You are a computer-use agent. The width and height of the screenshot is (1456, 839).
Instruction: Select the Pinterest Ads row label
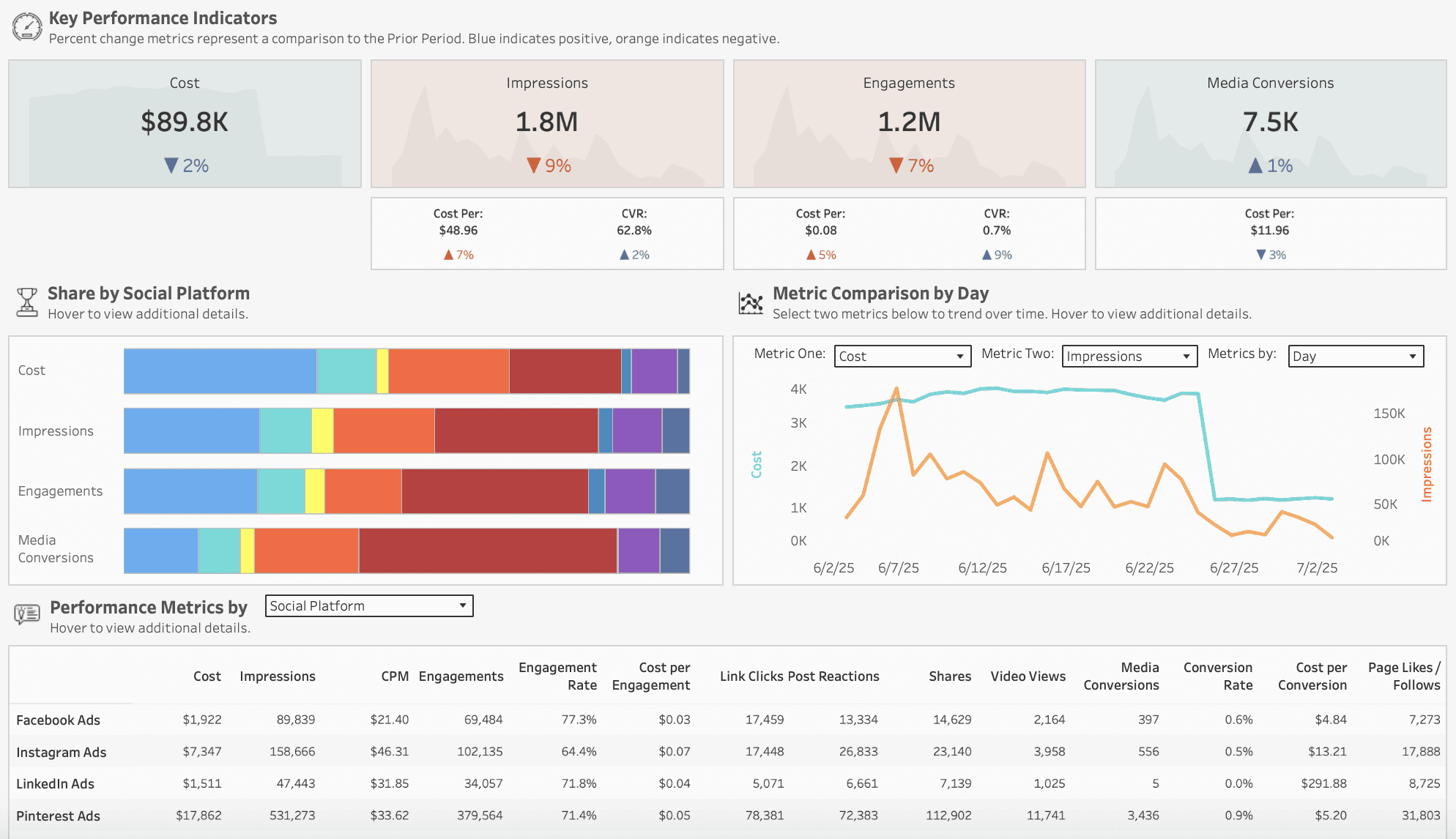[x=59, y=816]
